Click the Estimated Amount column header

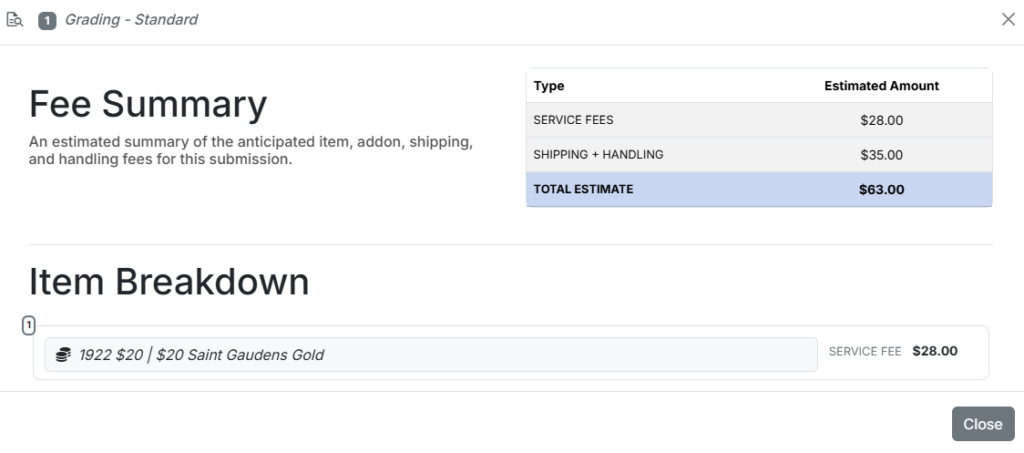882,86
